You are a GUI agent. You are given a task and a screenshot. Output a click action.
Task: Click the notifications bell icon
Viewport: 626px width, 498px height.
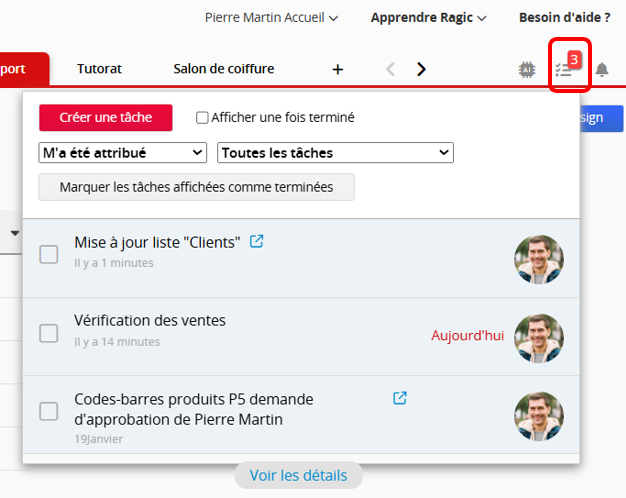602,69
